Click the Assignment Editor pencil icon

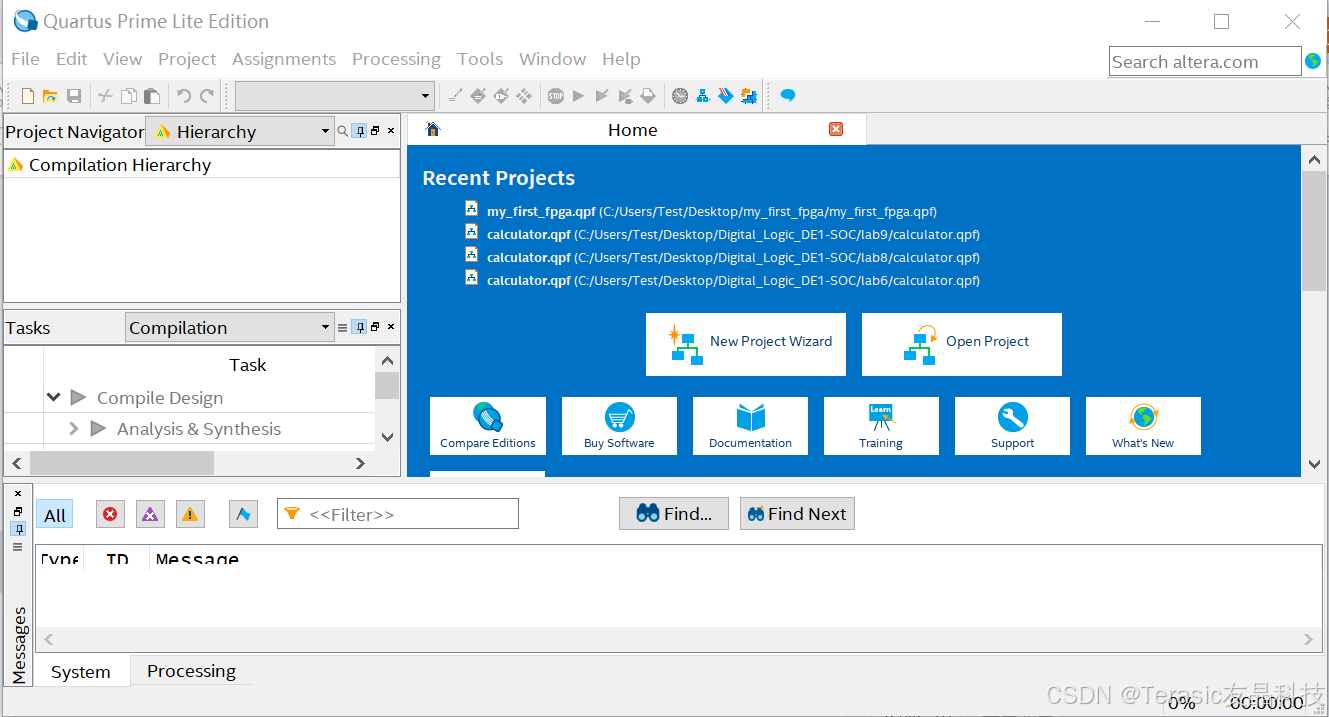tap(455, 96)
